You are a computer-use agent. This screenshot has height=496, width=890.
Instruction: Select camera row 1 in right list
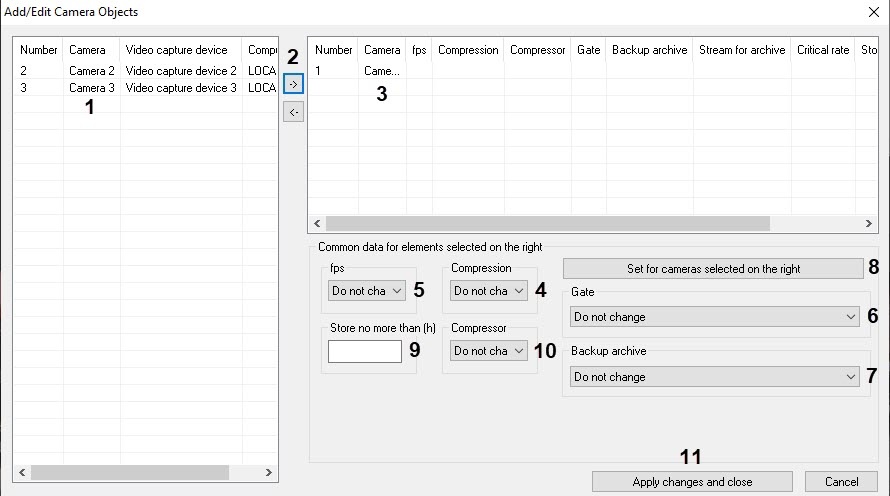click(382, 71)
